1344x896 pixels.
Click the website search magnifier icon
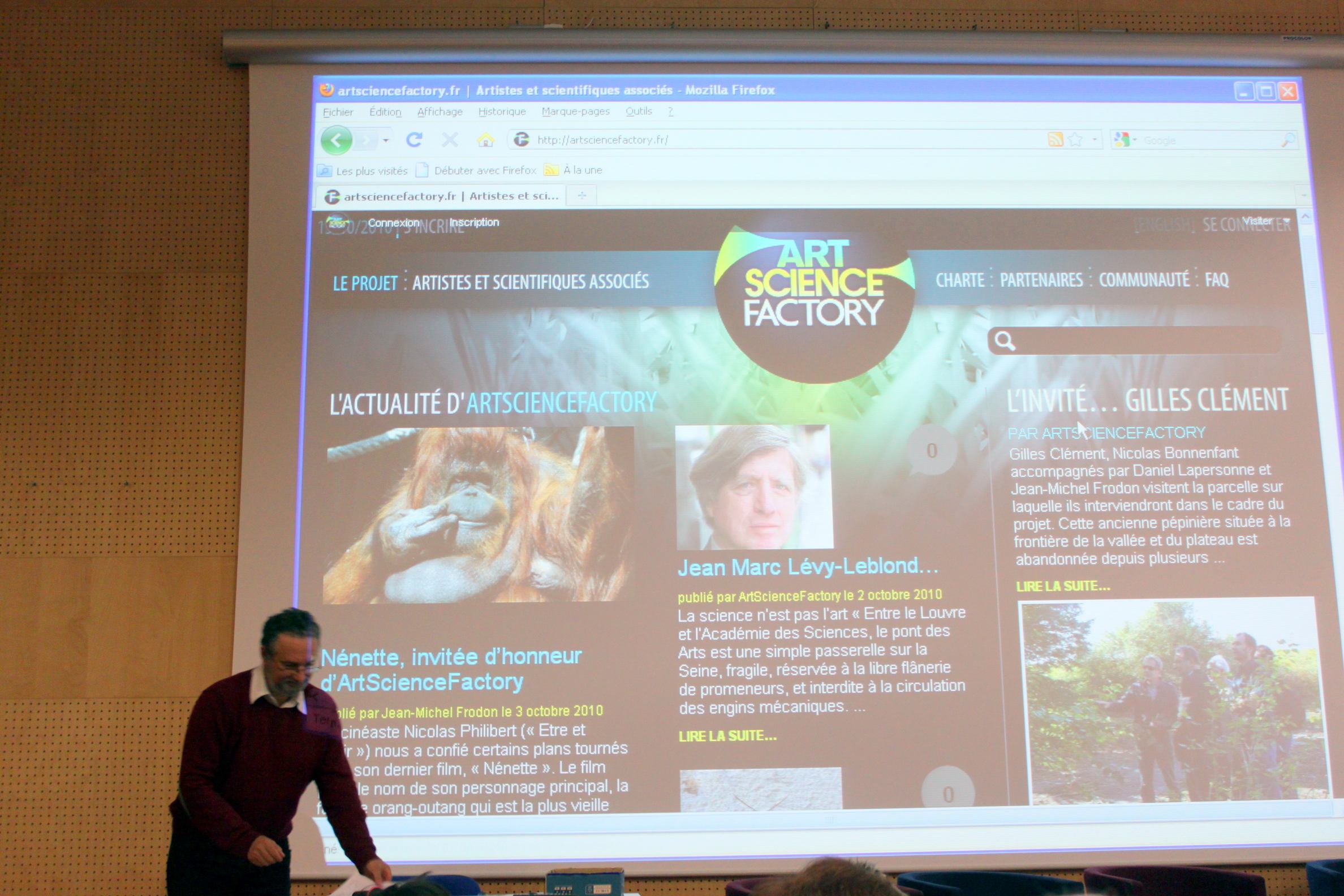click(x=1005, y=341)
